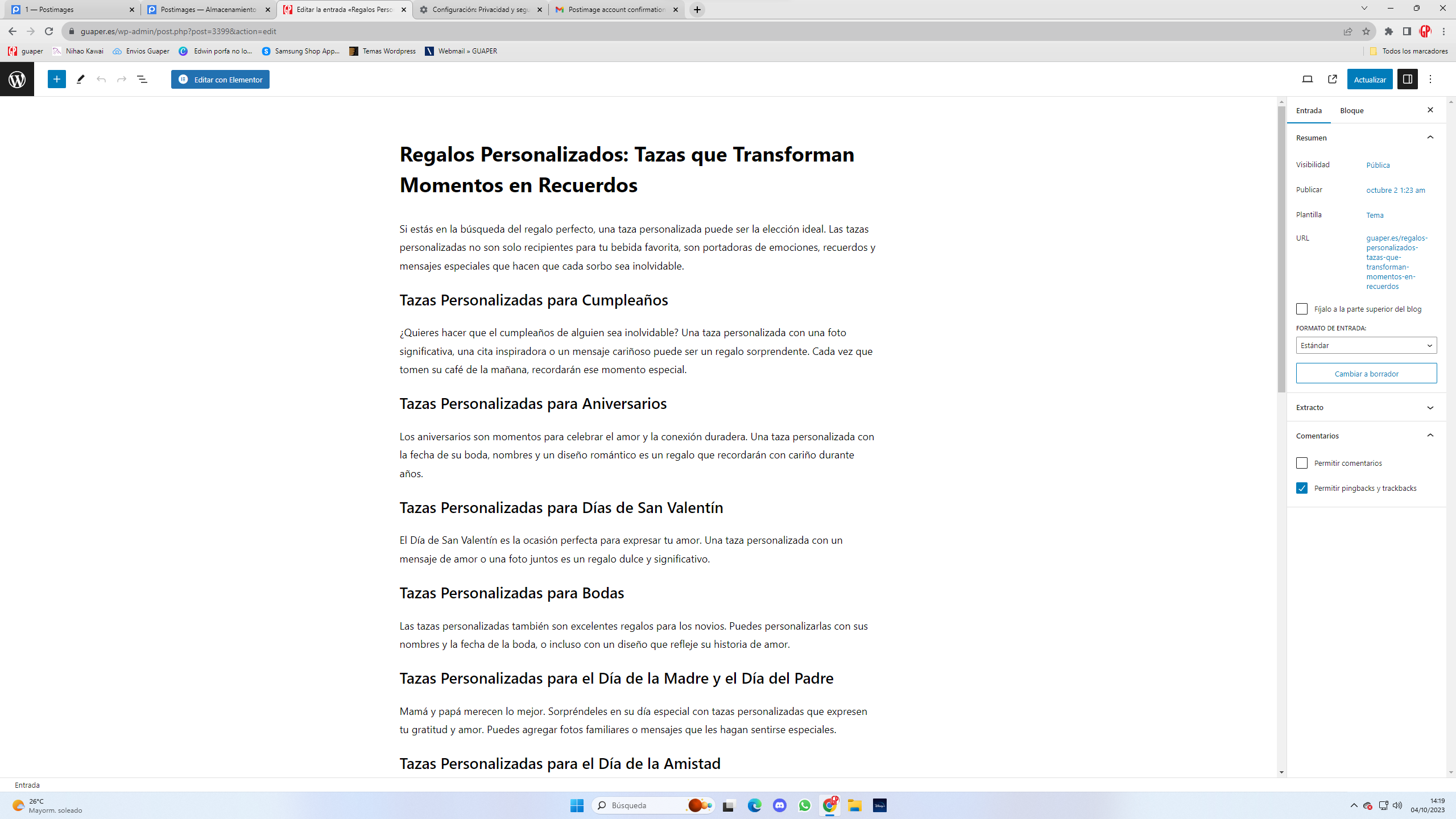This screenshot has width=1456, height=819.
Task: Click Cambiar a borrador button
Action: tap(1366, 374)
